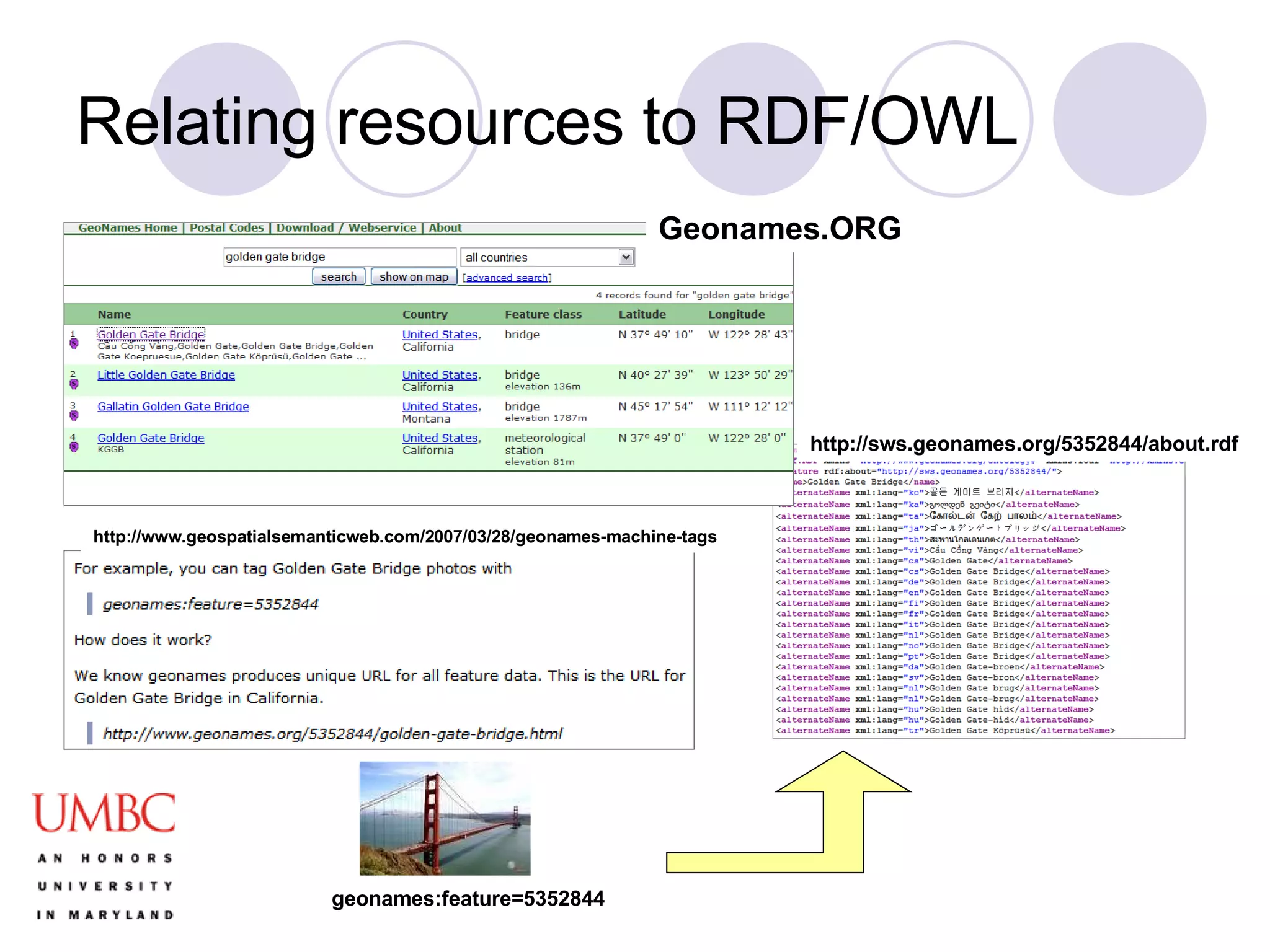1270x952 pixels.
Task: Open the first Golden Gate Bridge result link
Action: coord(151,334)
